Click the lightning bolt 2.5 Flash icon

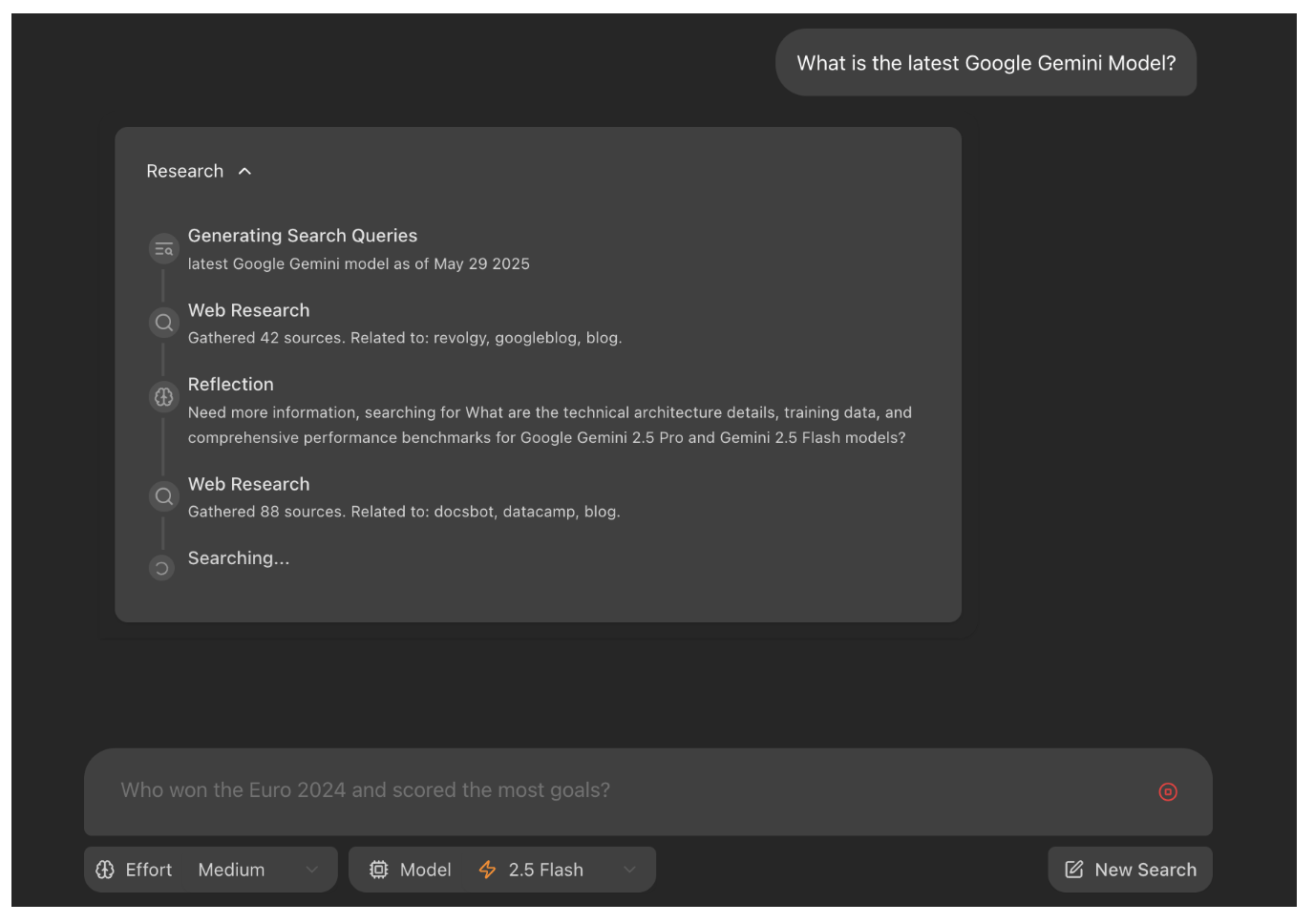click(487, 870)
